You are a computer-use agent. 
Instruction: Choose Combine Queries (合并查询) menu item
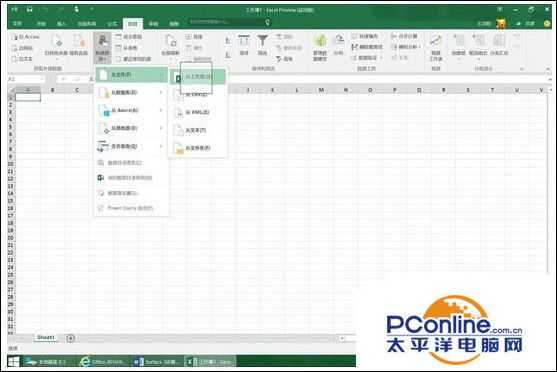click(131, 146)
